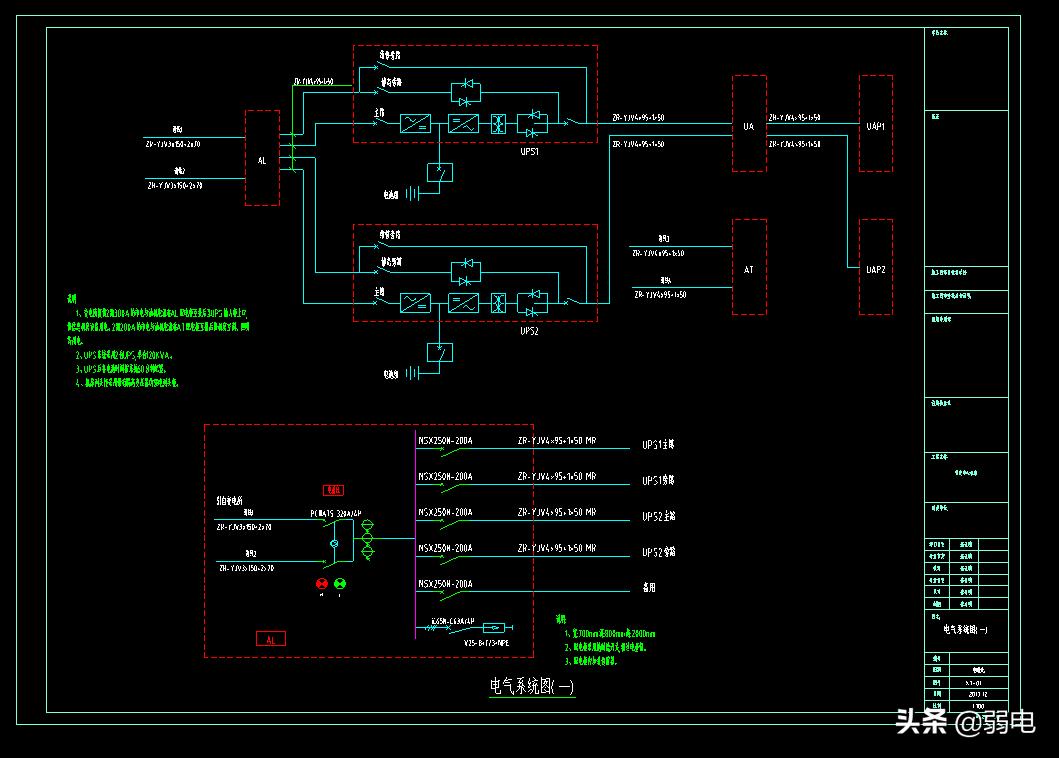This screenshot has width=1059, height=758.
Task: Select the UPS1 battery breaker box
Action: (x=440, y=172)
